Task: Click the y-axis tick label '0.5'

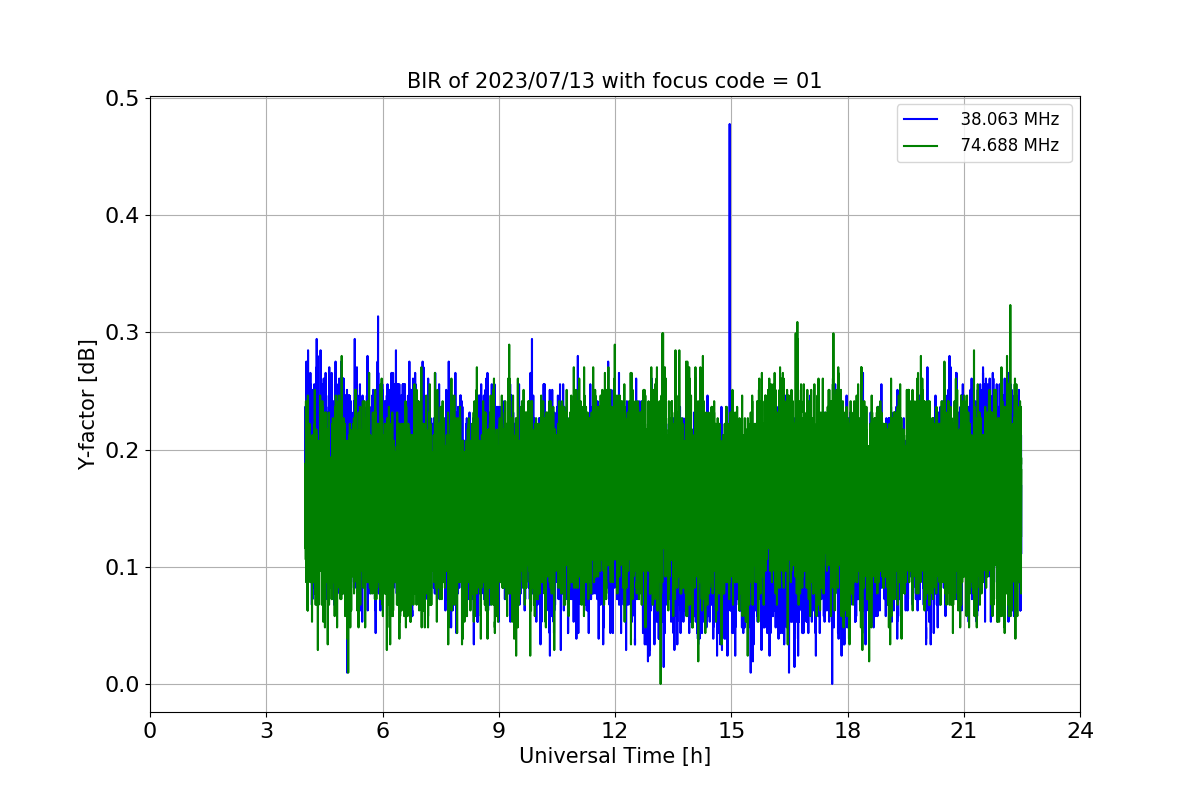Action: pos(123,99)
